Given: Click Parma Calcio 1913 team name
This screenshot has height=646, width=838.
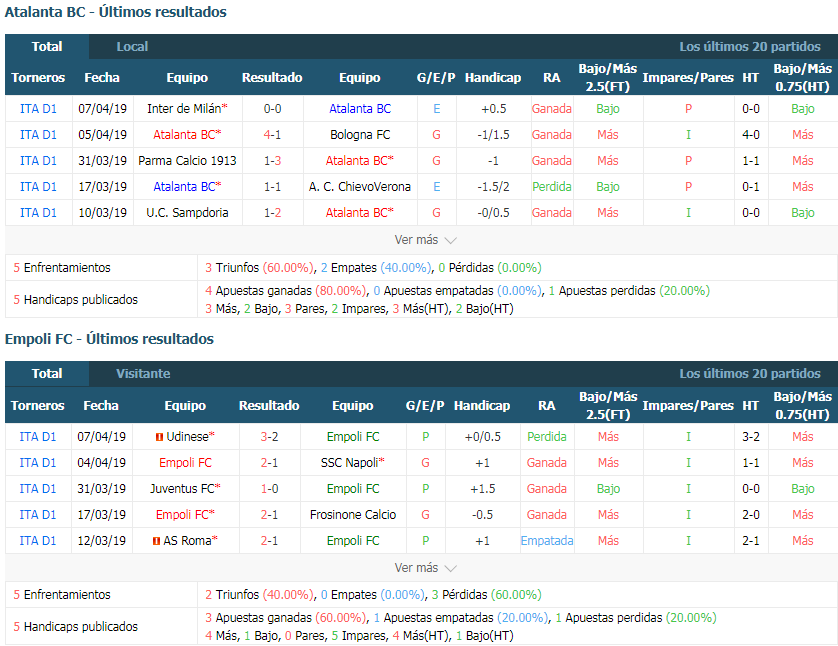Looking at the screenshot, I should (x=187, y=160).
